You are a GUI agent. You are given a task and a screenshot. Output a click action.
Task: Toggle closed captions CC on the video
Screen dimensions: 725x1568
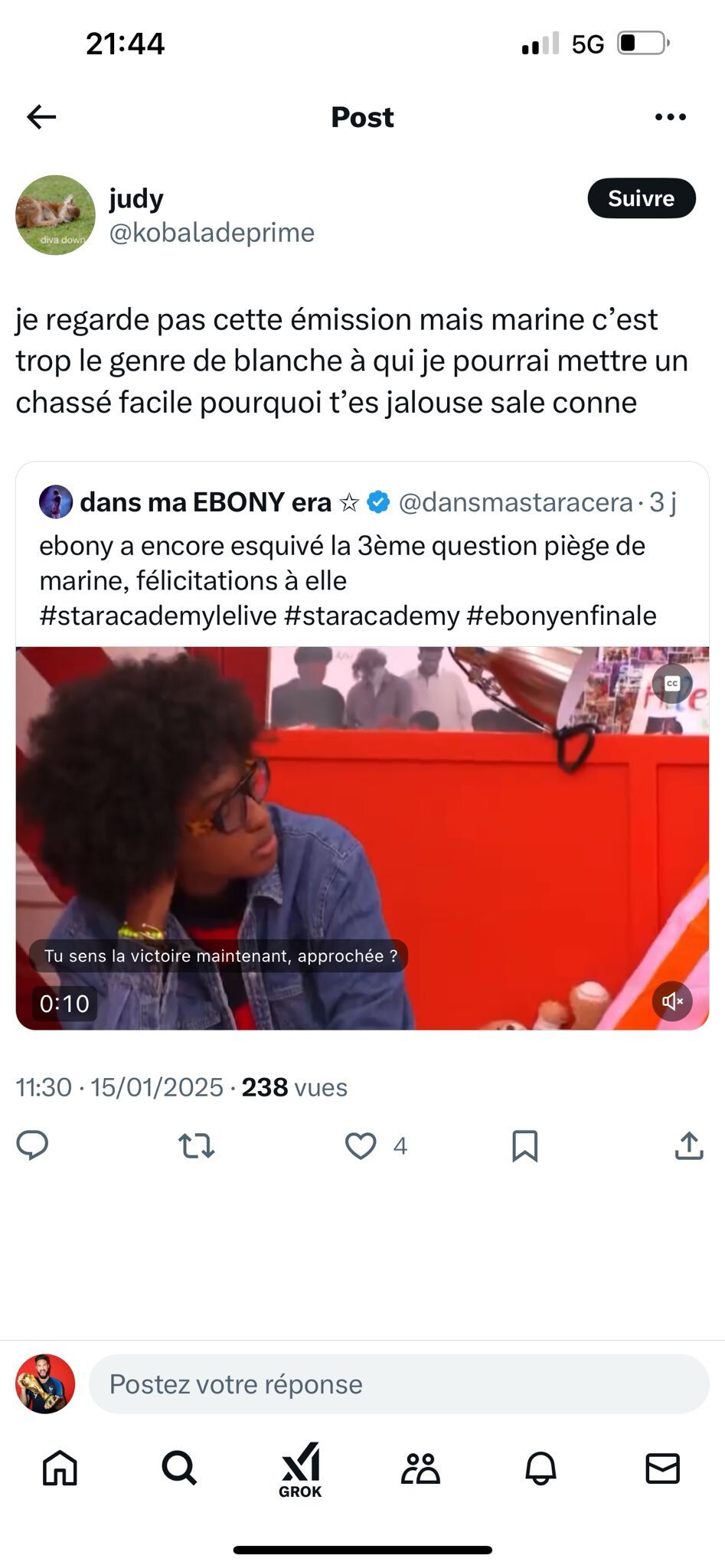pos(672,683)
